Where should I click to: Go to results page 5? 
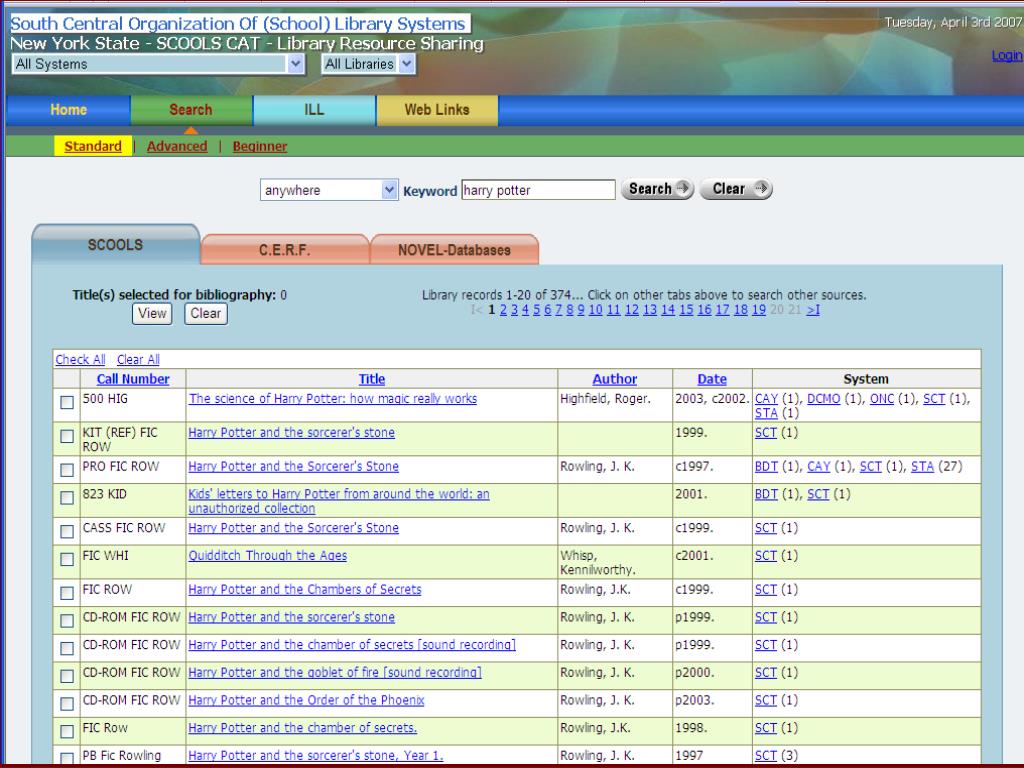[537, 310]
